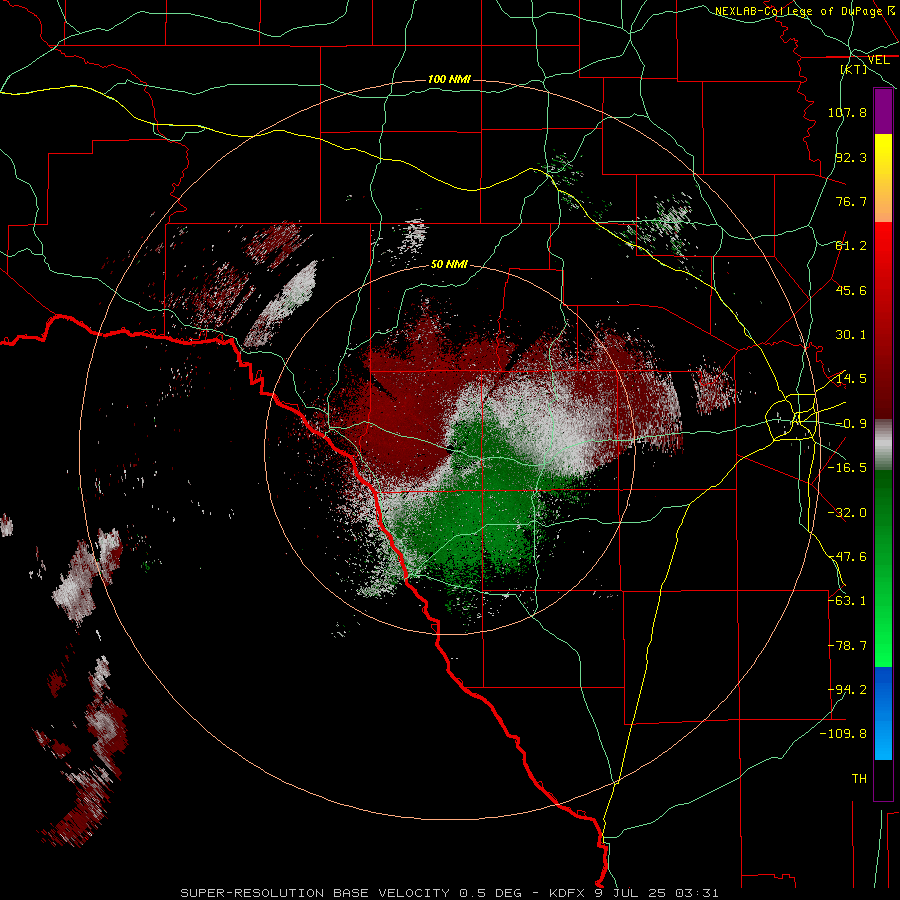900x900 pixels.
Task: Click the gray near-zero segment of color bar
Action: pyautogui.click(x=883, y=445)
